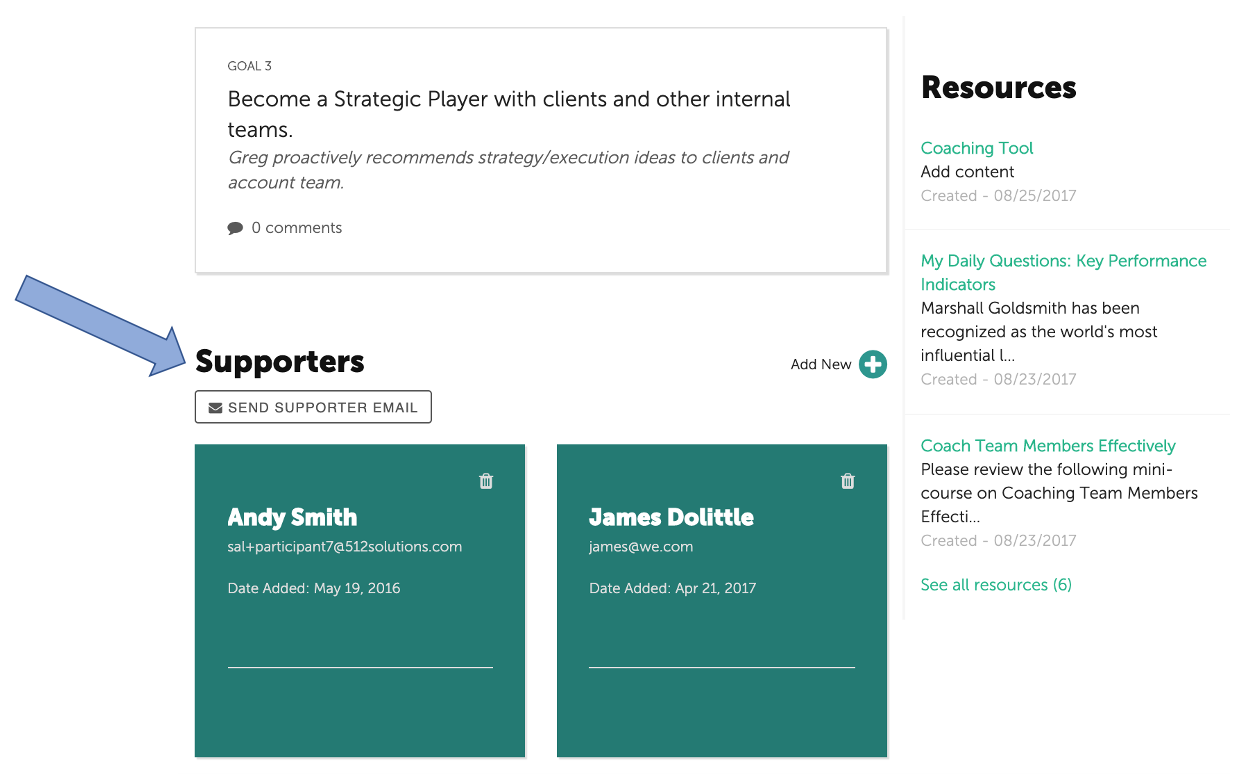
Task: Click the 0 comments link on Goal 3
Action: (296, 228)
